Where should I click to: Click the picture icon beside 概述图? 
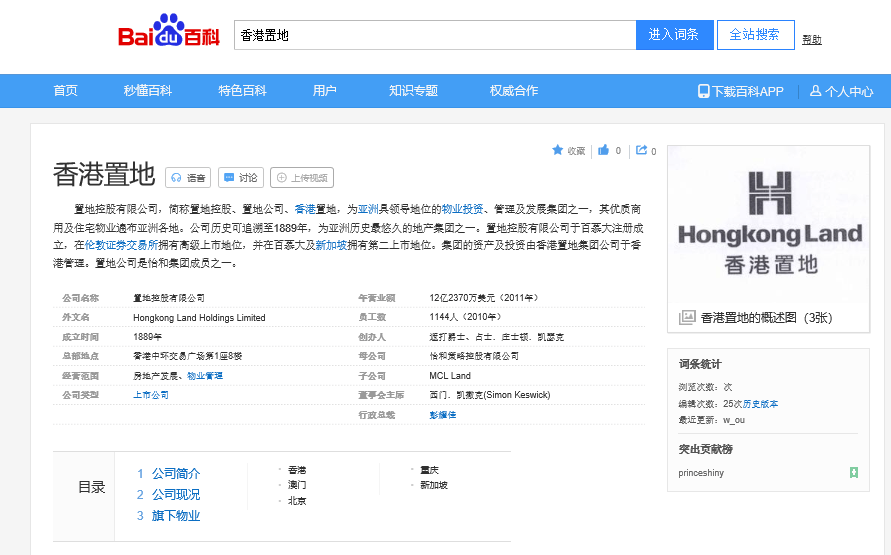click(x=687, y=317)
